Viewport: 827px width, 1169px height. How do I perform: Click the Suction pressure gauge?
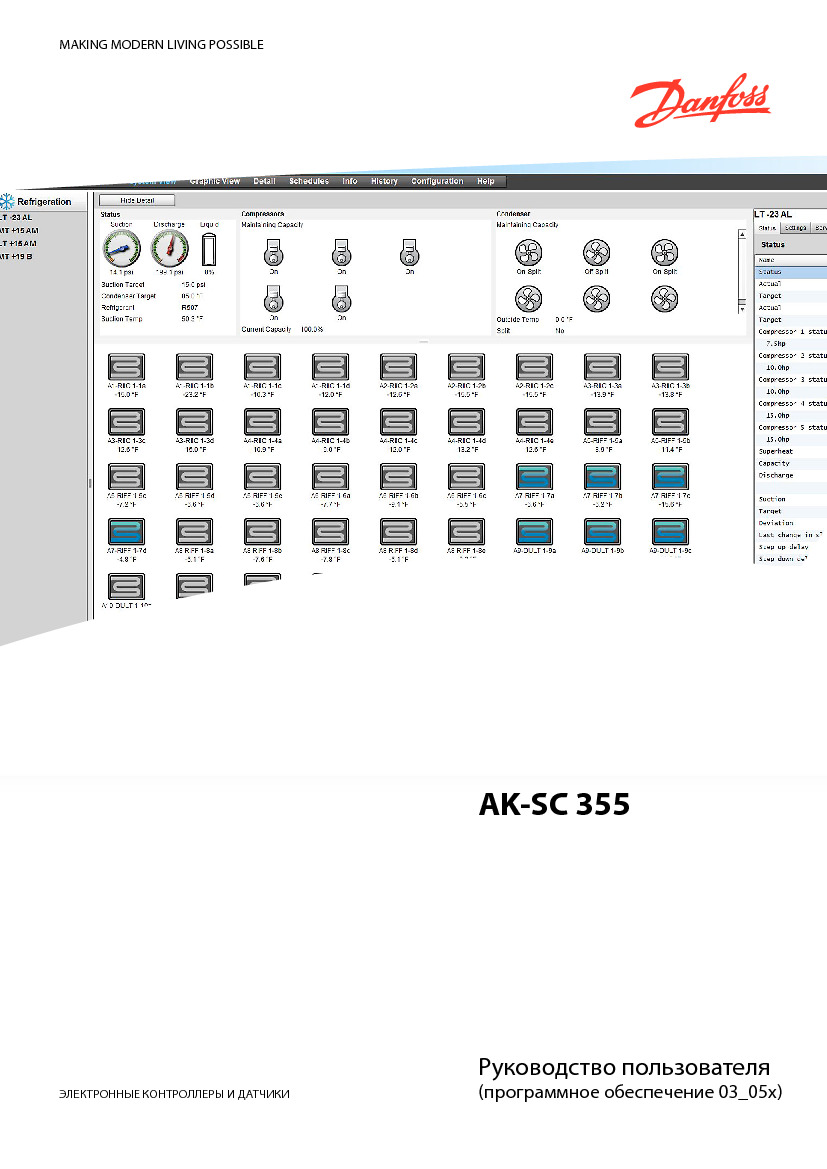122,249
